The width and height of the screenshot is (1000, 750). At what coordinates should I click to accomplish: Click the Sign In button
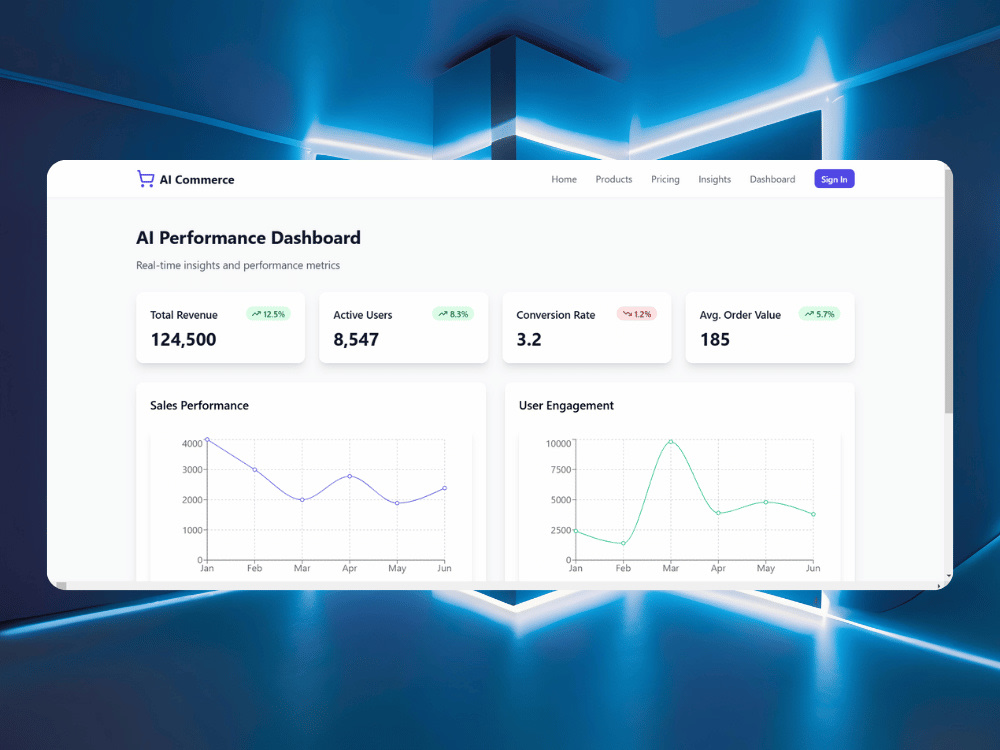834,179
